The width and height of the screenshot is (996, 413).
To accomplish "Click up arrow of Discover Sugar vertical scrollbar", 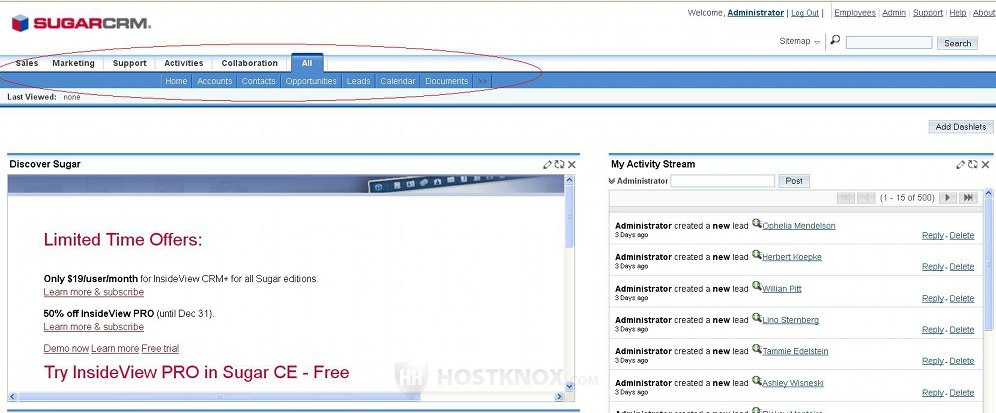I will pyautogui.click(x=569, y=180).
